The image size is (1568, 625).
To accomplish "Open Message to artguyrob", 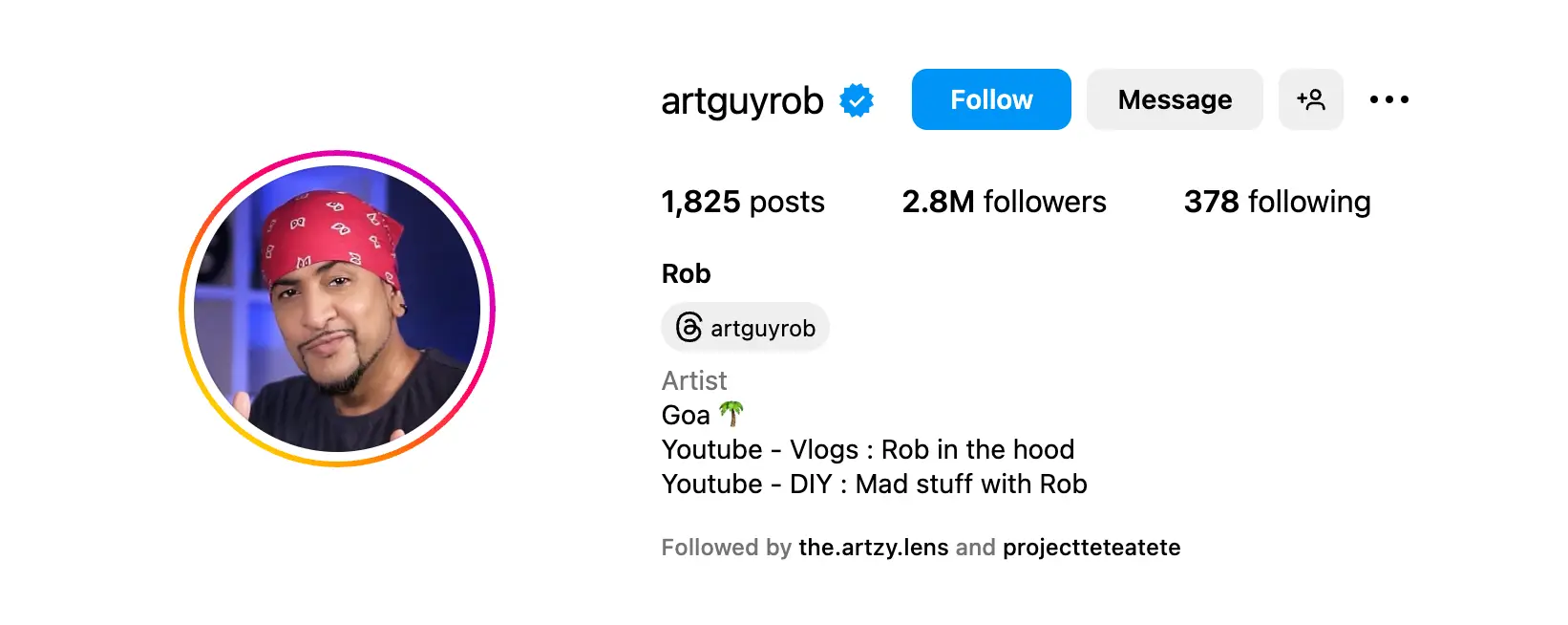I will 1174,99.
